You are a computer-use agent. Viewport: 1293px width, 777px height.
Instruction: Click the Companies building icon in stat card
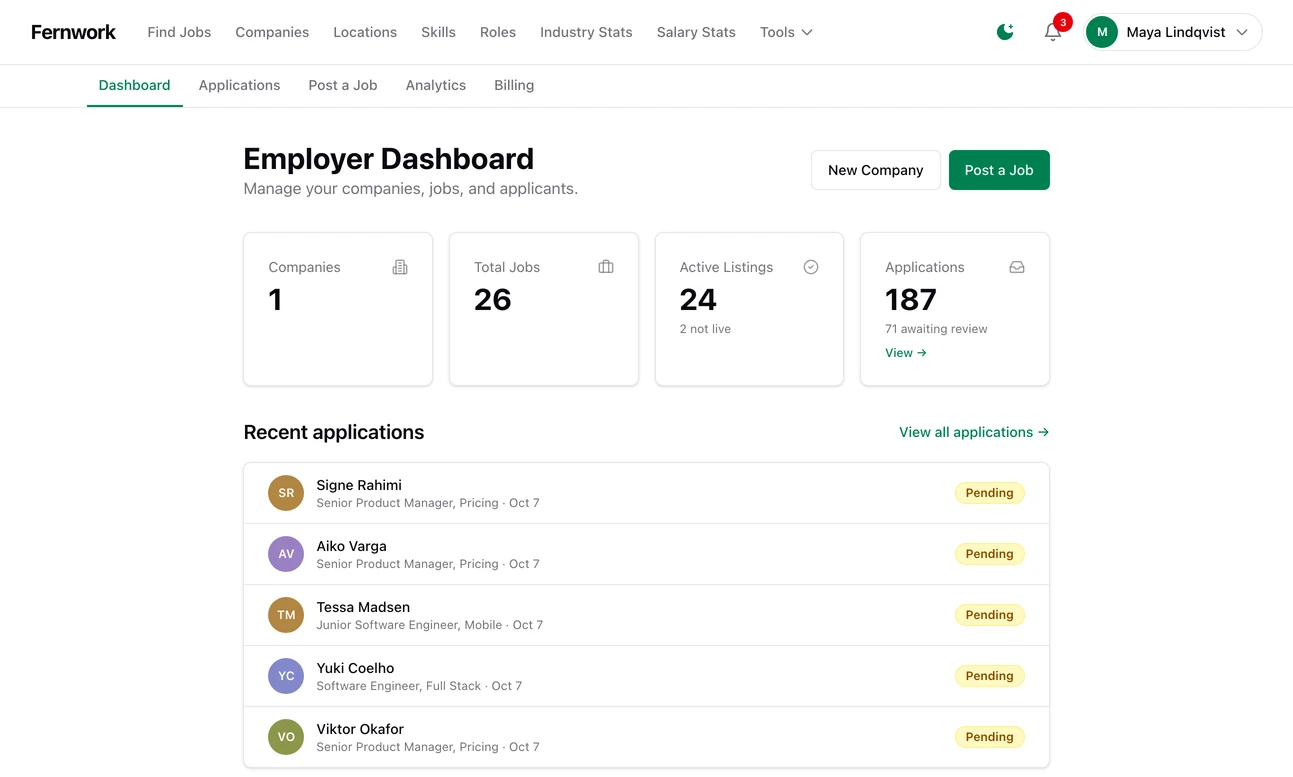400,267
